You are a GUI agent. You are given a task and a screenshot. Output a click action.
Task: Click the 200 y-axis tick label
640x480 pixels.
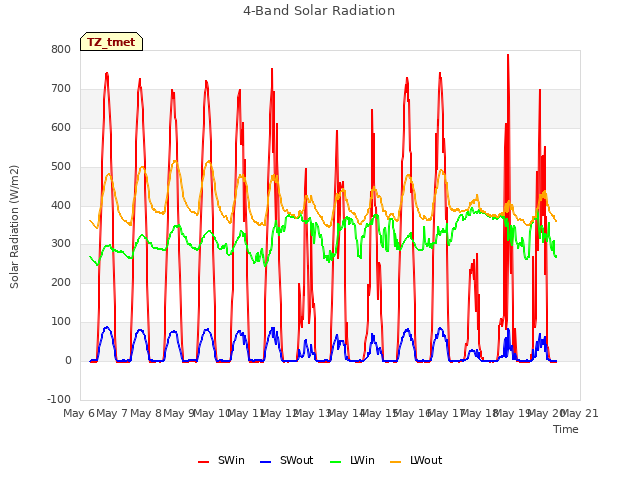pos(61,282)
